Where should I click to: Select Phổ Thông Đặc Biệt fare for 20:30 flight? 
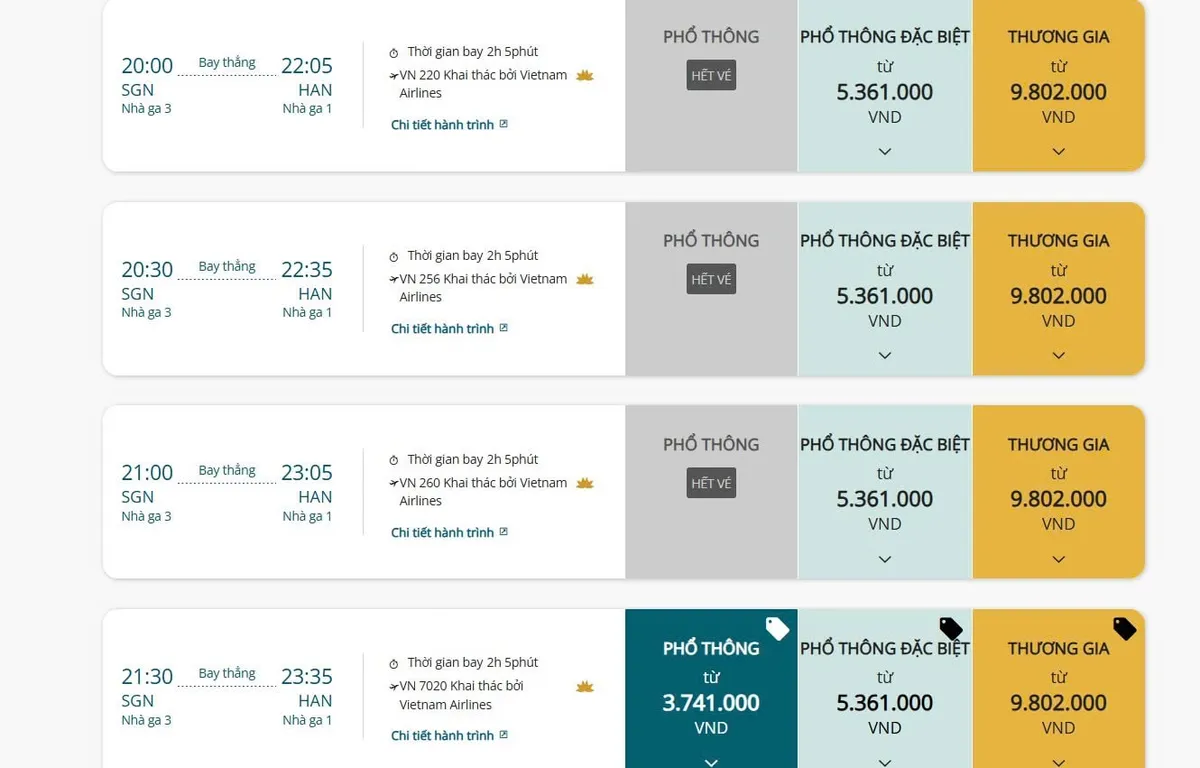[885, 296]
